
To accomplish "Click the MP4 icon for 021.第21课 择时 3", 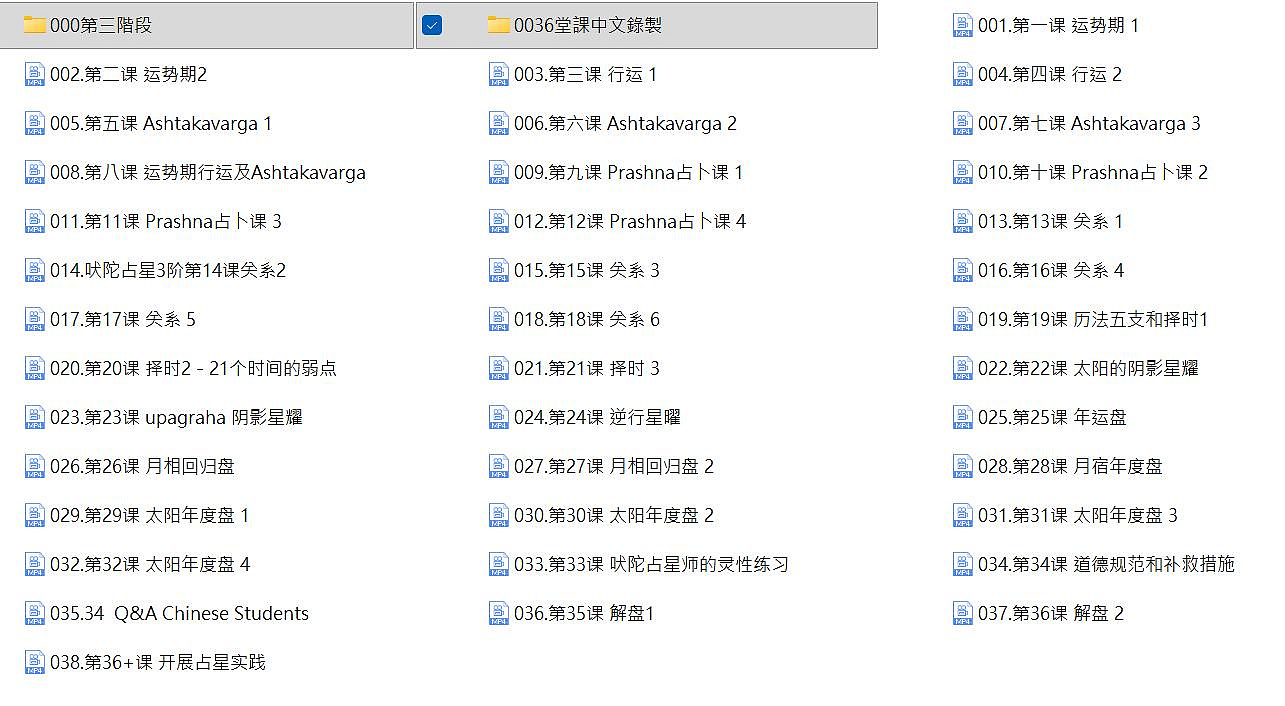I will point(499,368).
